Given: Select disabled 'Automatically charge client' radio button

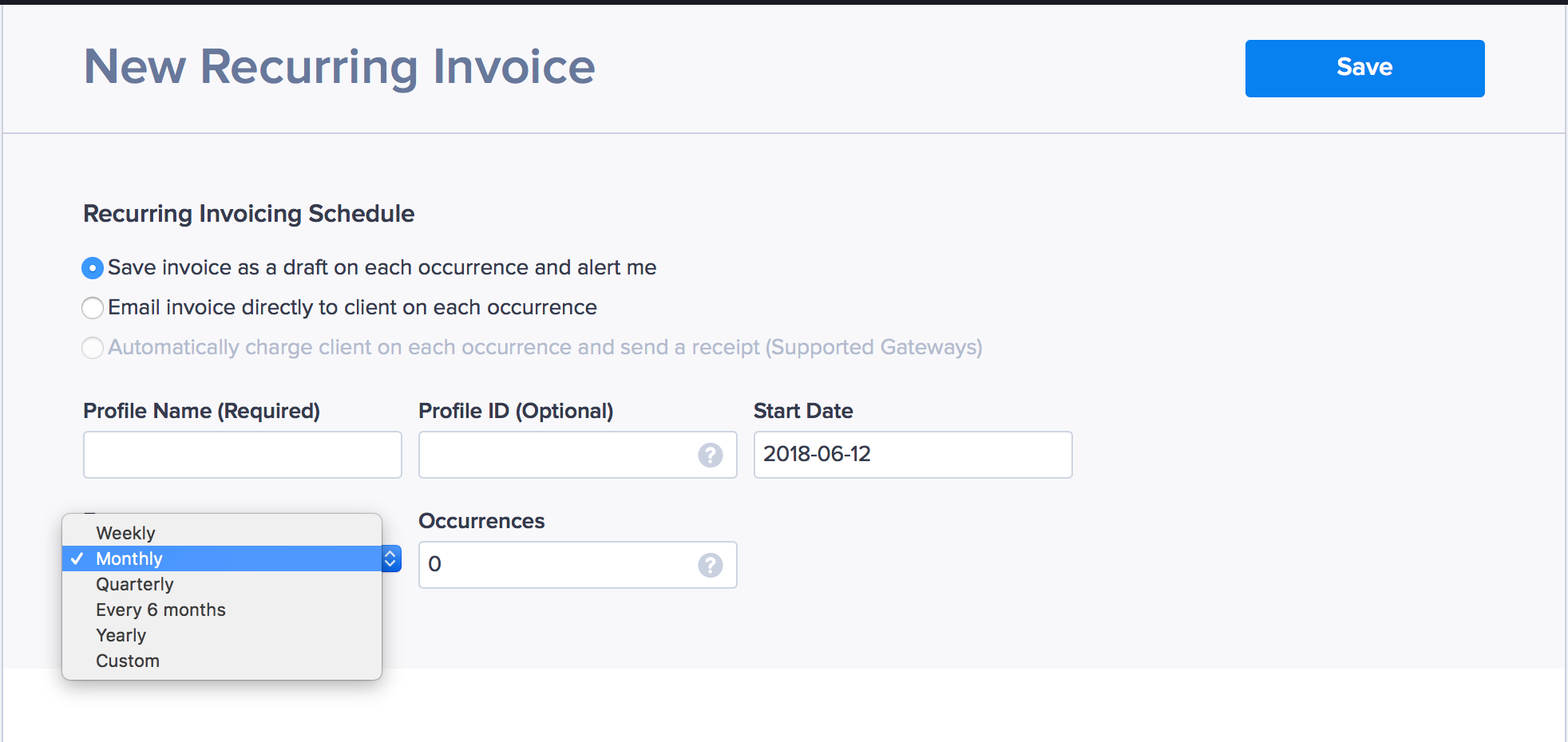Looking at the screenshot, I should tap(93, 348).
